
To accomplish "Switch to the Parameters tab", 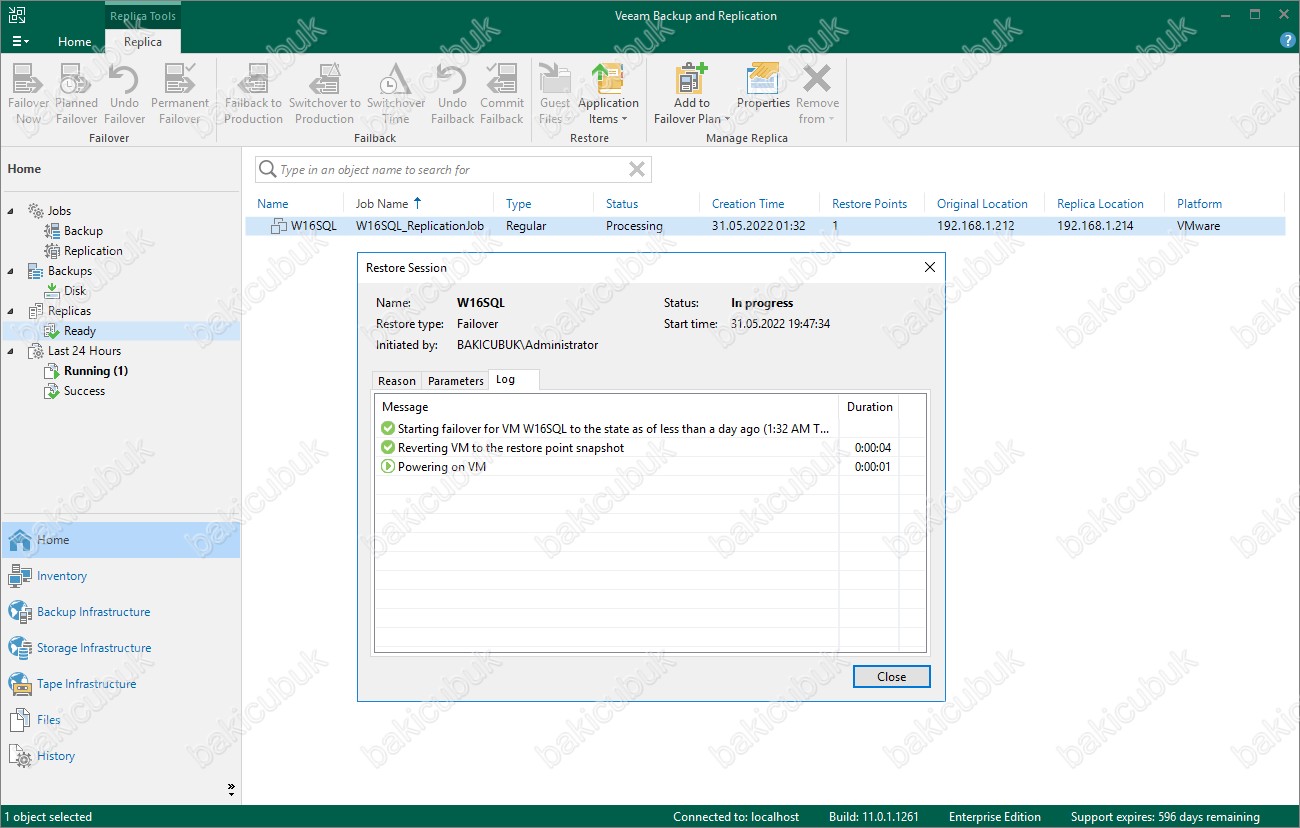I will [455, 381].
